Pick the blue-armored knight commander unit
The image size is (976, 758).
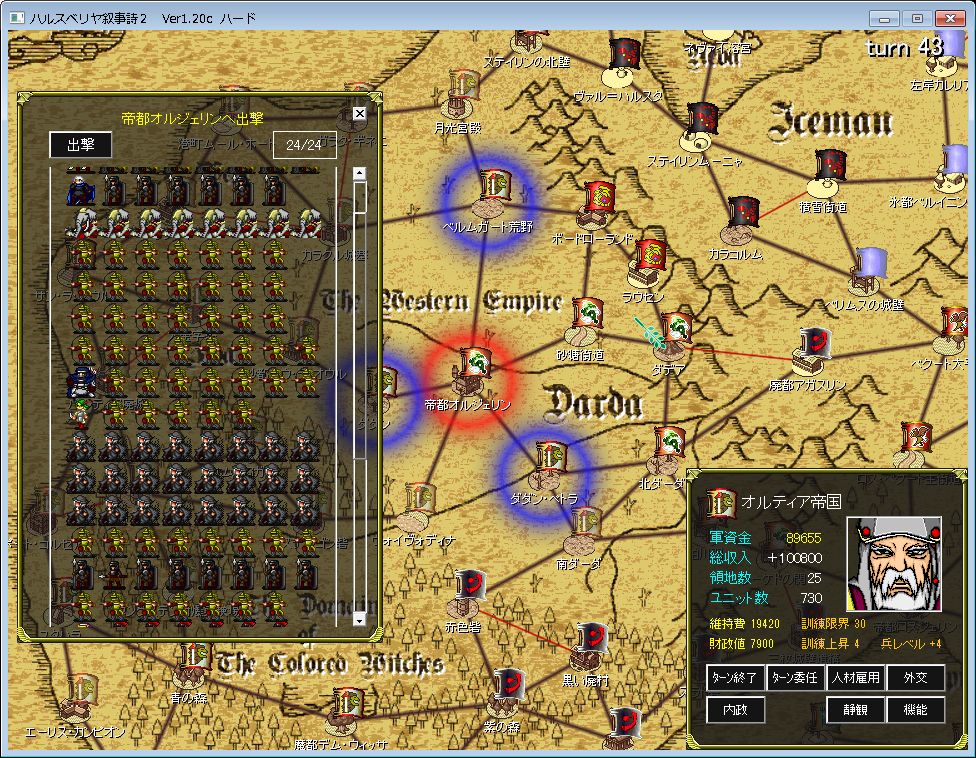[x=82, y=381]
